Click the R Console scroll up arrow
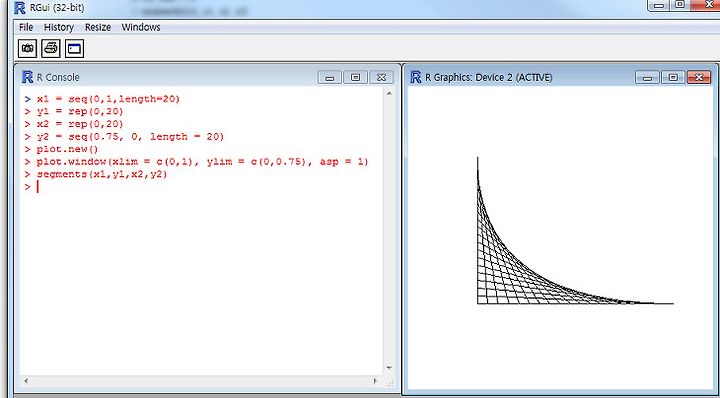The height and width of the screenshot is (398, 720). click(389, 94)
